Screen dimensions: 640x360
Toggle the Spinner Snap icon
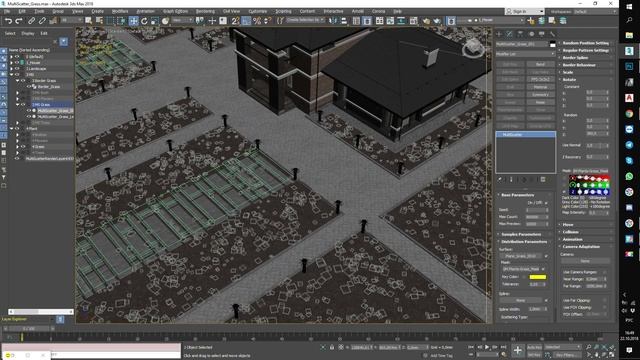point(267,20)
